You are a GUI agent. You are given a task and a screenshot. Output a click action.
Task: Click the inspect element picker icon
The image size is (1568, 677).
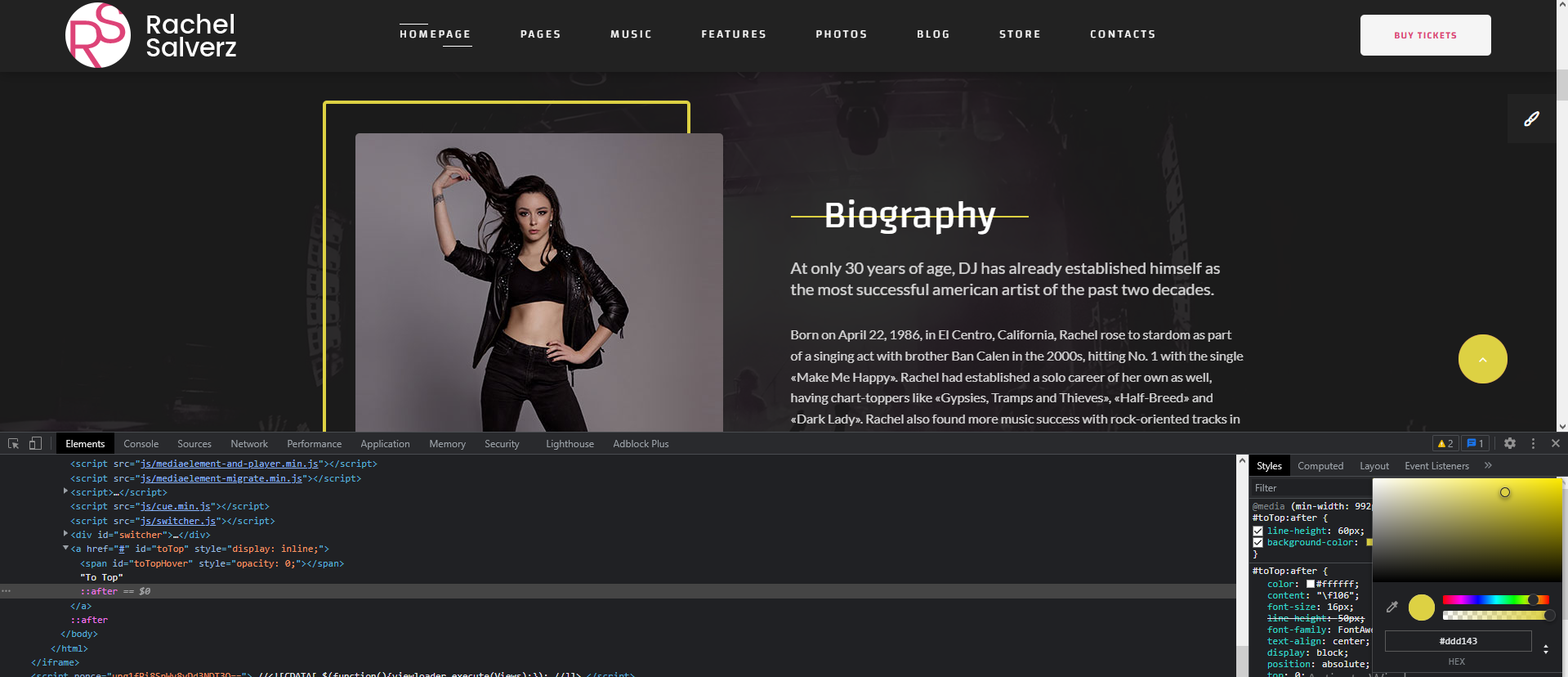coord(13,443)
